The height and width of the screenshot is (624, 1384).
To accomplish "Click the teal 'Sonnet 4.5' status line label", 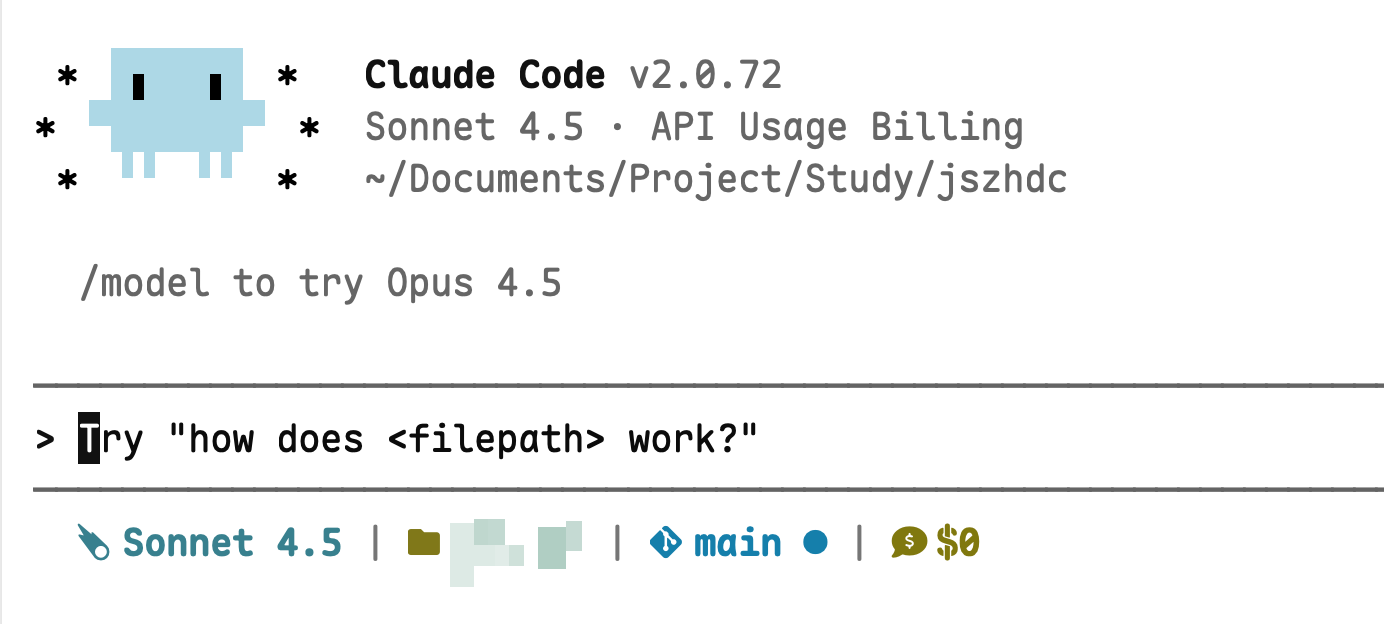I will [x=232, y=543].
